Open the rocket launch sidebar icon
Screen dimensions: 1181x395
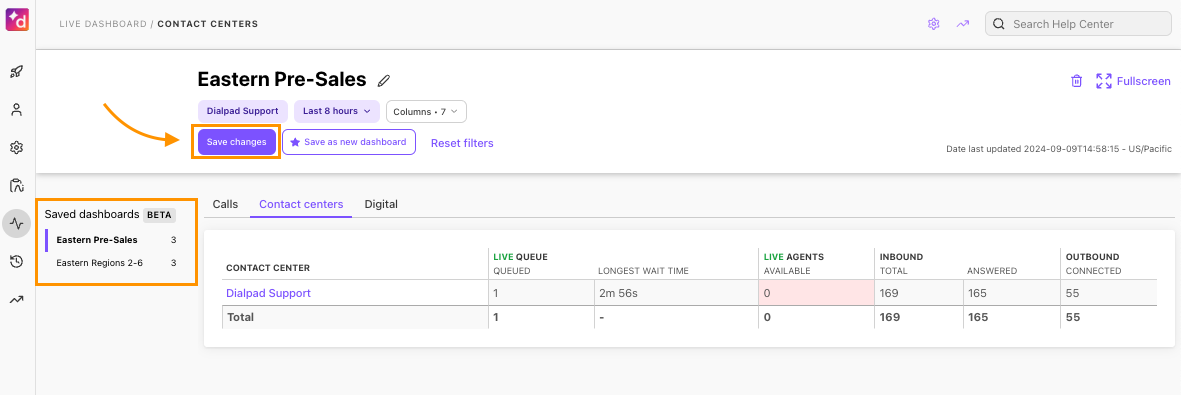(17, 72)
